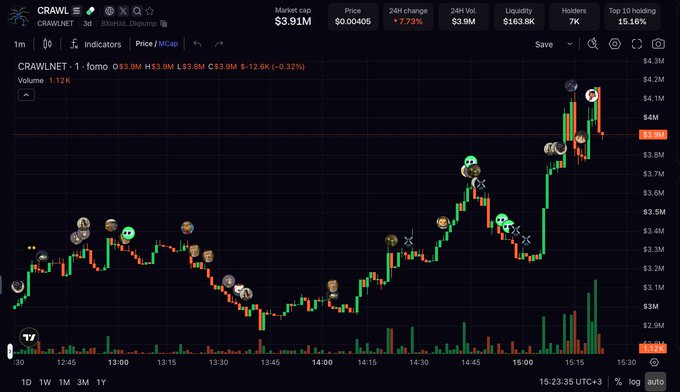Save the chart layout
This screenshot has width=680, height=392.
[x=544, y=44]
